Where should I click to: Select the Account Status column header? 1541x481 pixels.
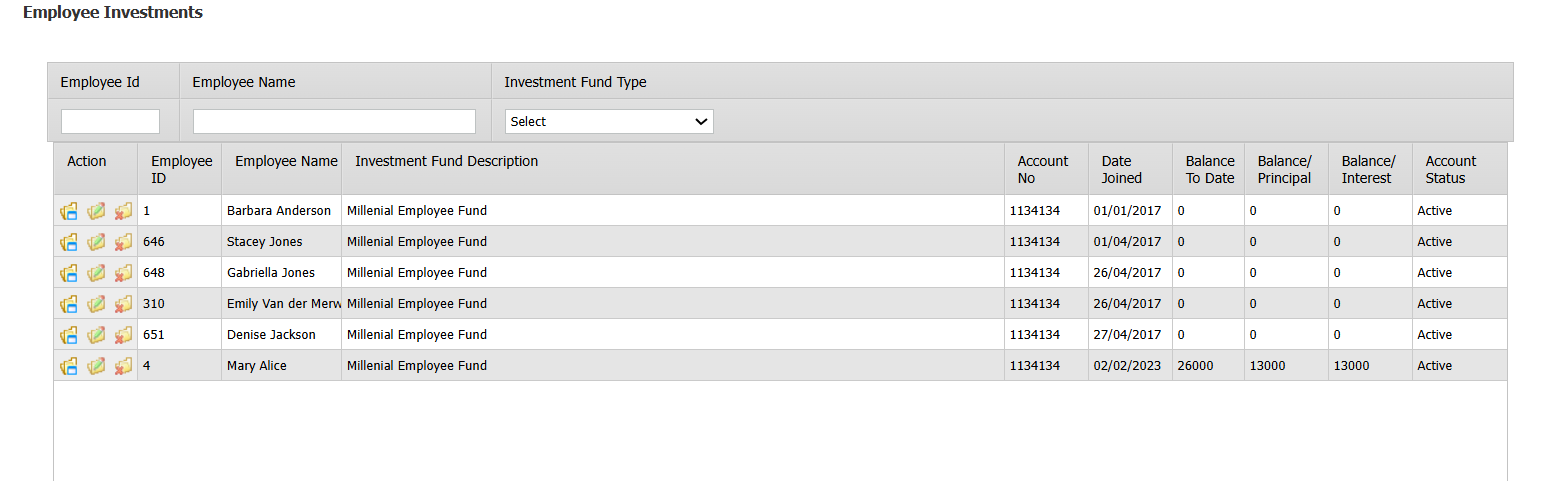pyautogui.click(x=1450, y=169)
